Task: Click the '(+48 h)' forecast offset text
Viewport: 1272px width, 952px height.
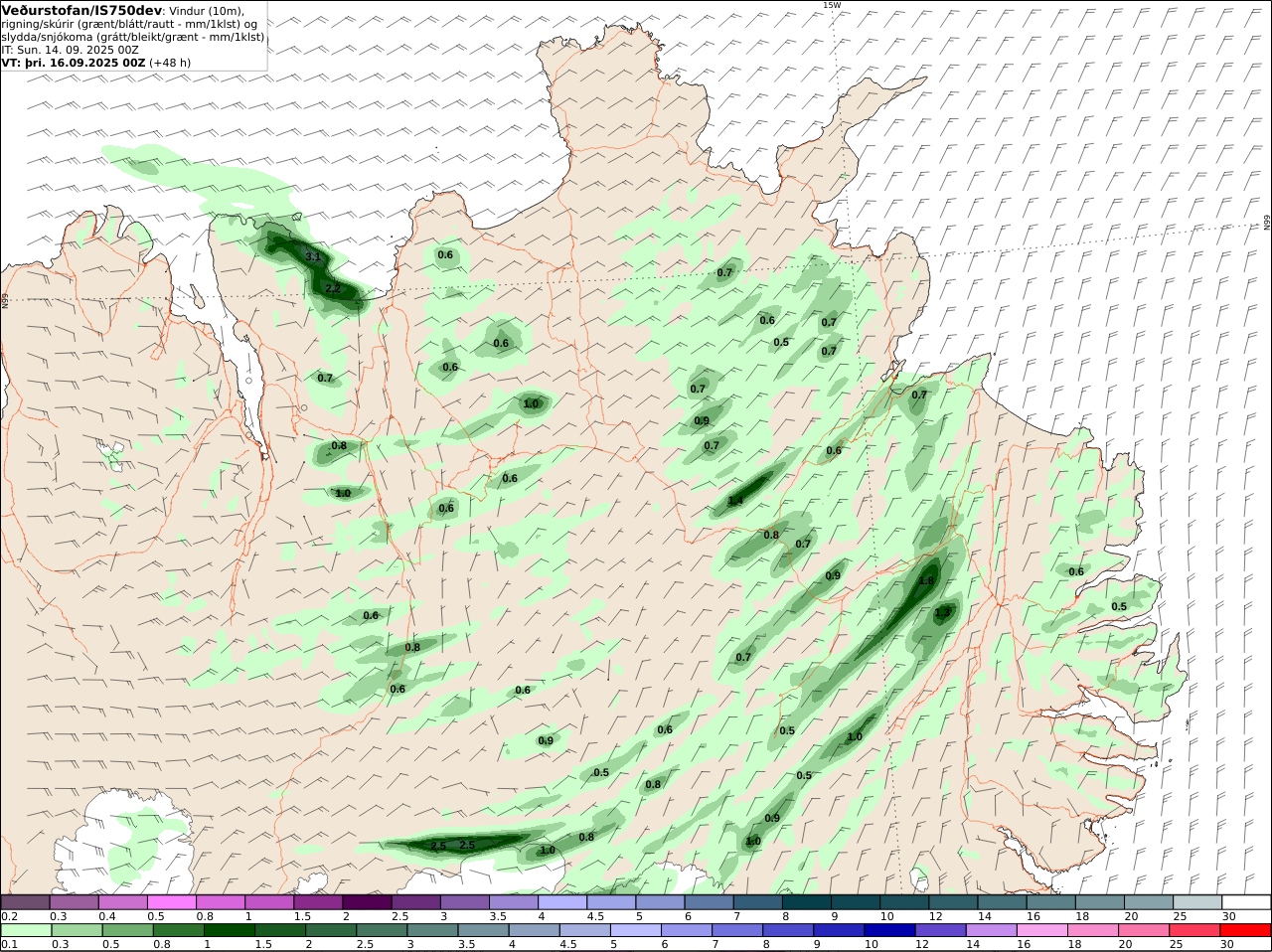Action: [170, 63]
